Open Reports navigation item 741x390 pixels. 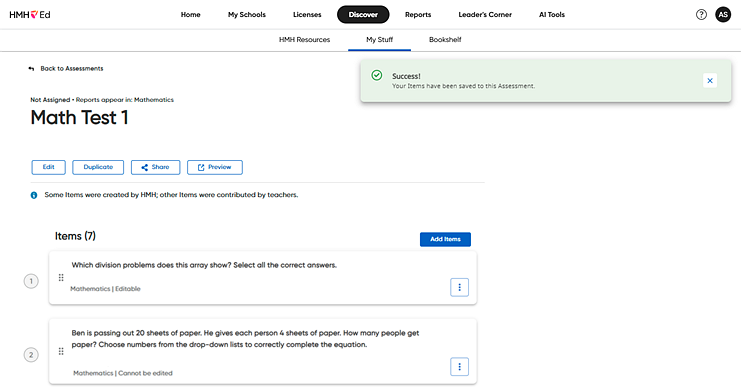click(418, 15)
